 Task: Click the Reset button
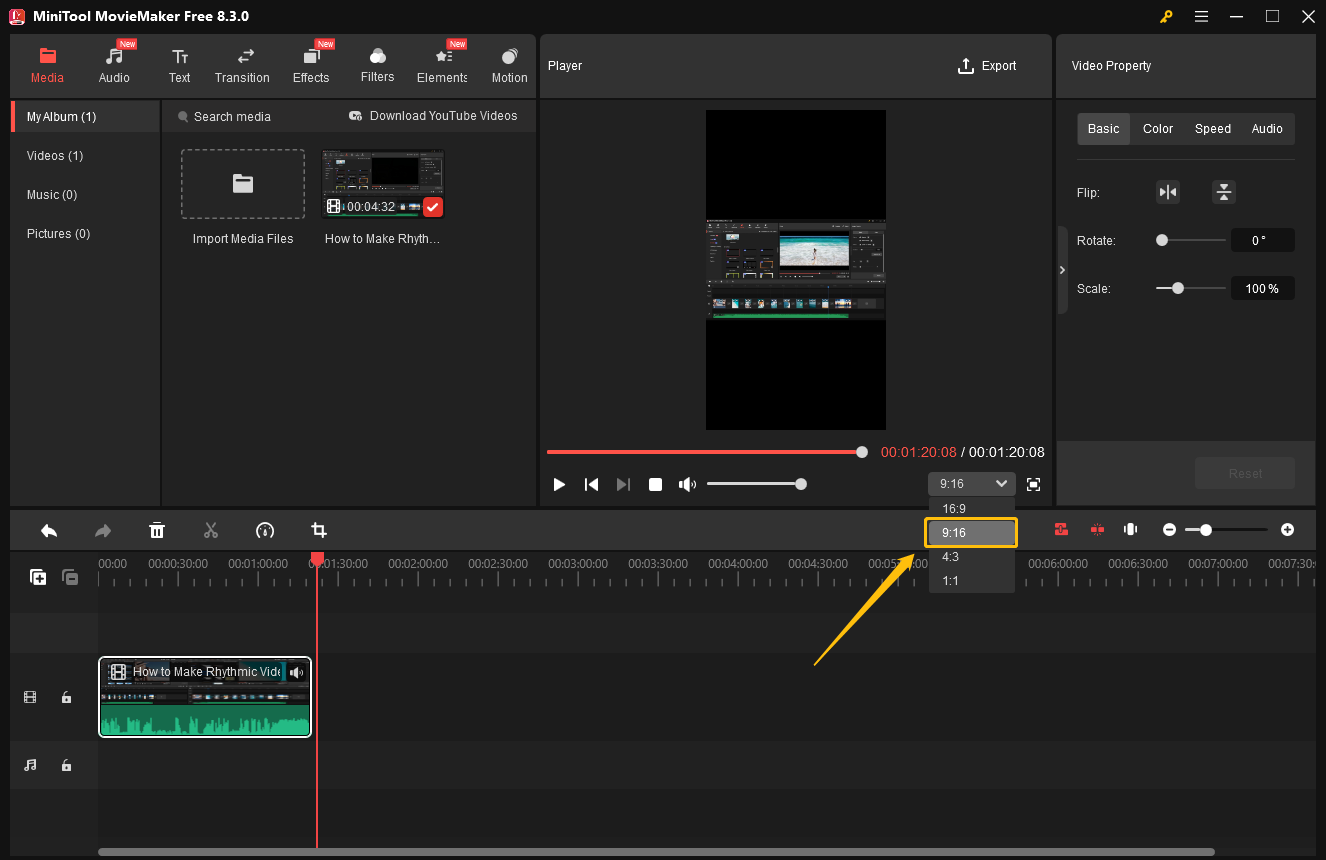[1245, 473]
